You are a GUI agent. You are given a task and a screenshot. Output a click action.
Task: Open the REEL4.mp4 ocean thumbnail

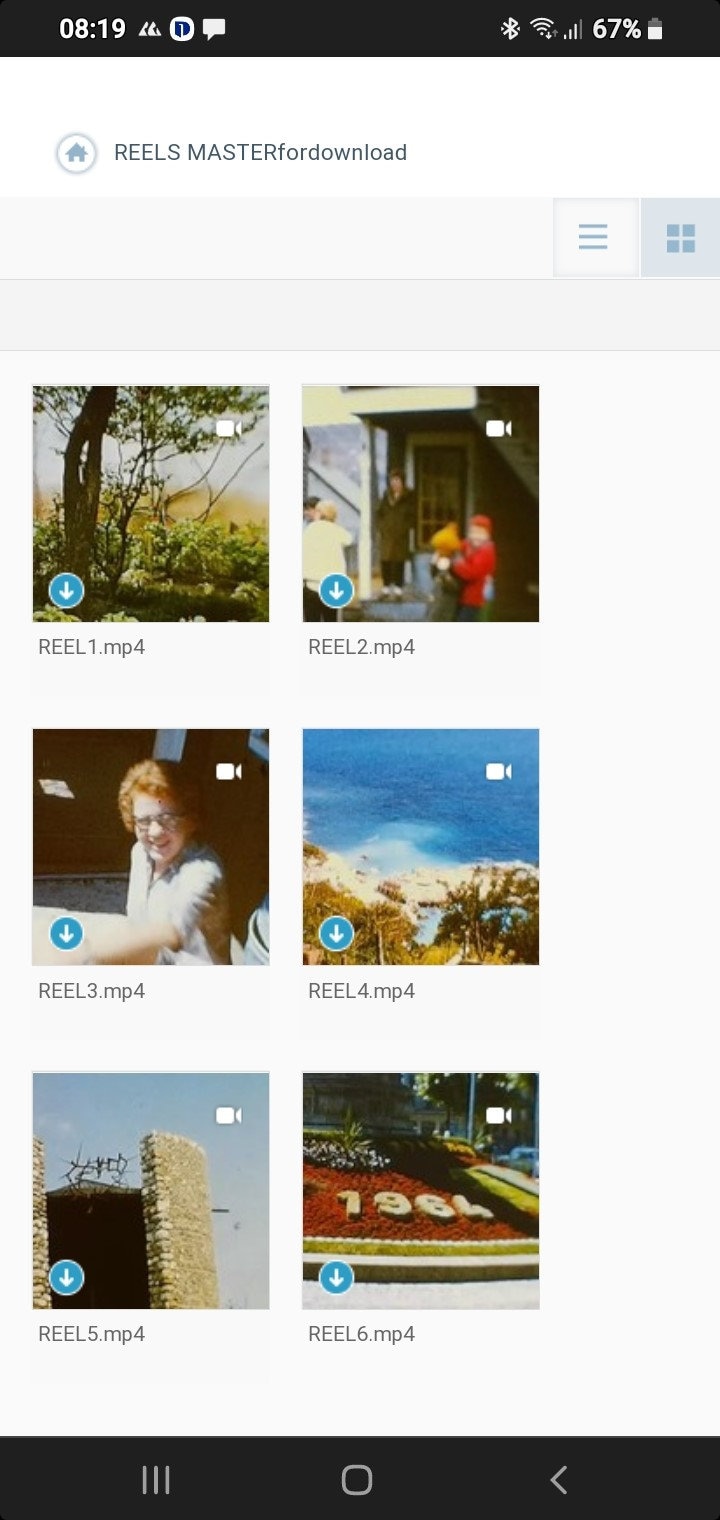pyautogui.click(x=421, y=847)
